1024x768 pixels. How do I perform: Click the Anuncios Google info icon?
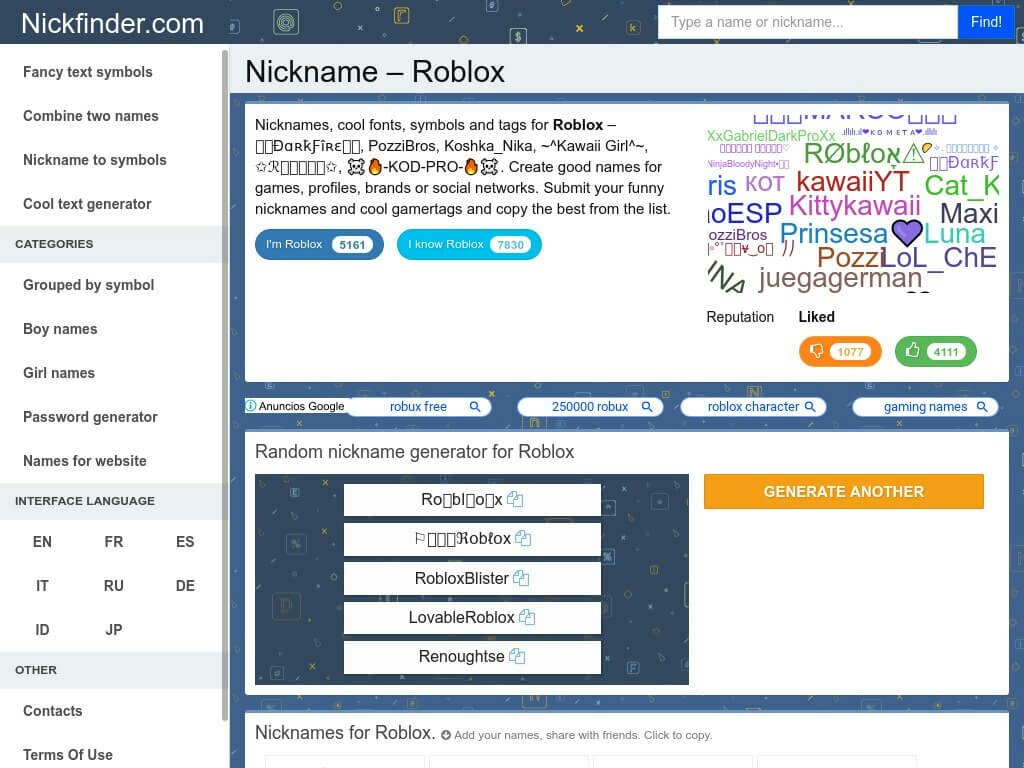(x=251, y=406)
